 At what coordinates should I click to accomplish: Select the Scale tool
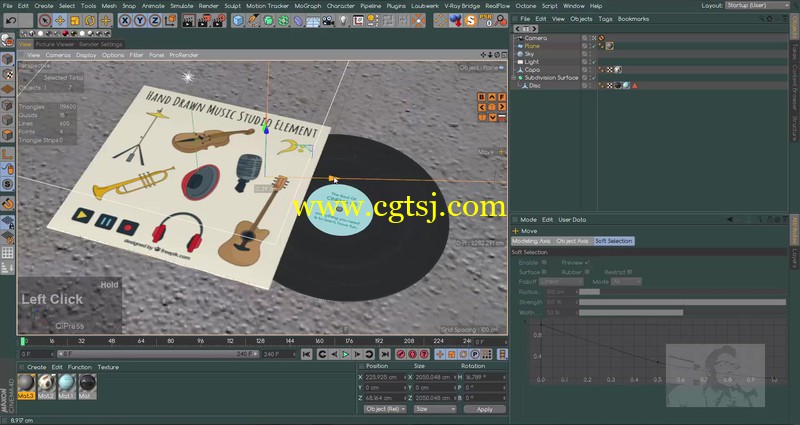click(x=75, y=20)
